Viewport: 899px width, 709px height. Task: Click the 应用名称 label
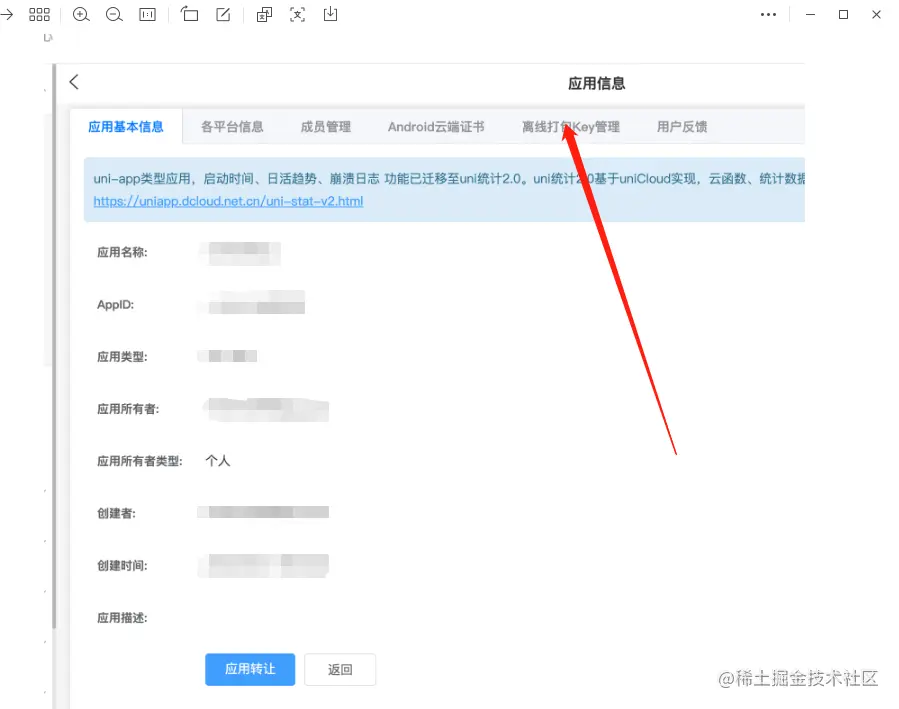click(122, 252)
